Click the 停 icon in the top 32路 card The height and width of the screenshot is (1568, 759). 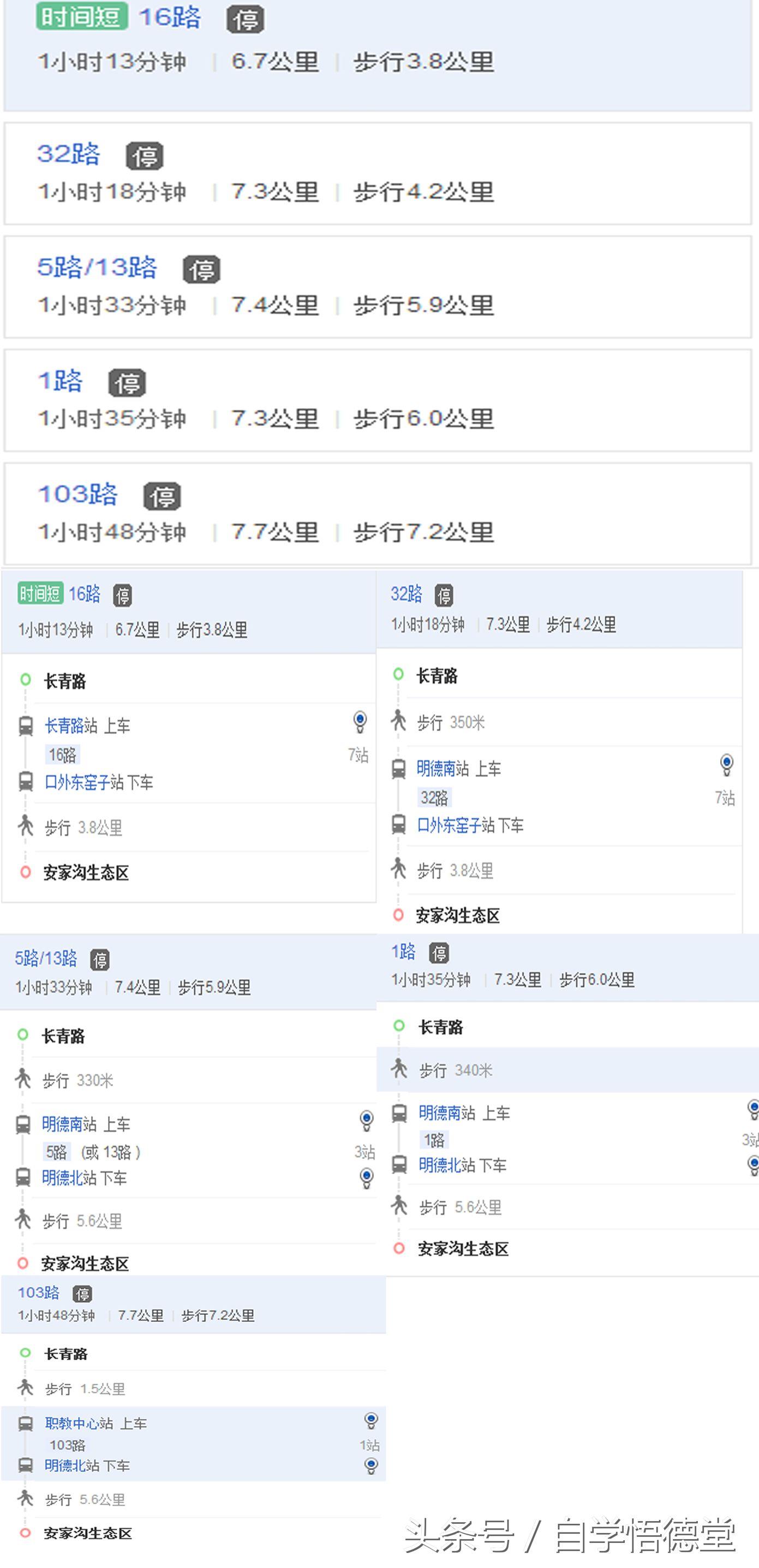[144, 157]
